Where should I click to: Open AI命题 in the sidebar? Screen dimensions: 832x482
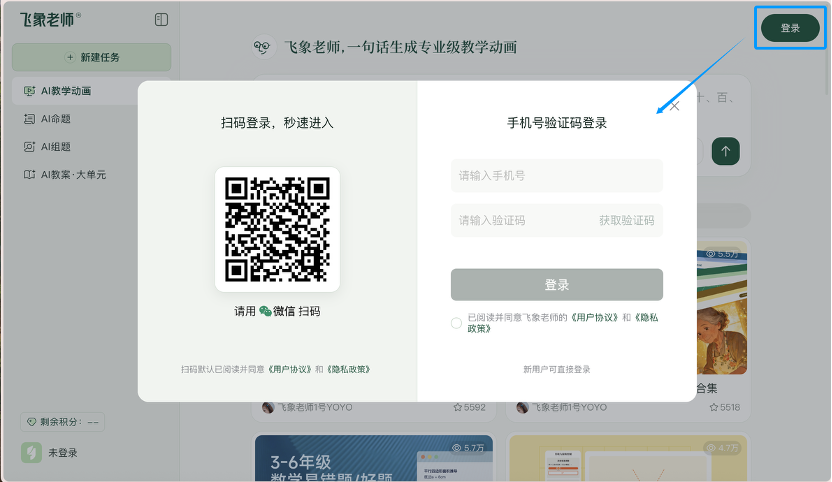[56, 119]
